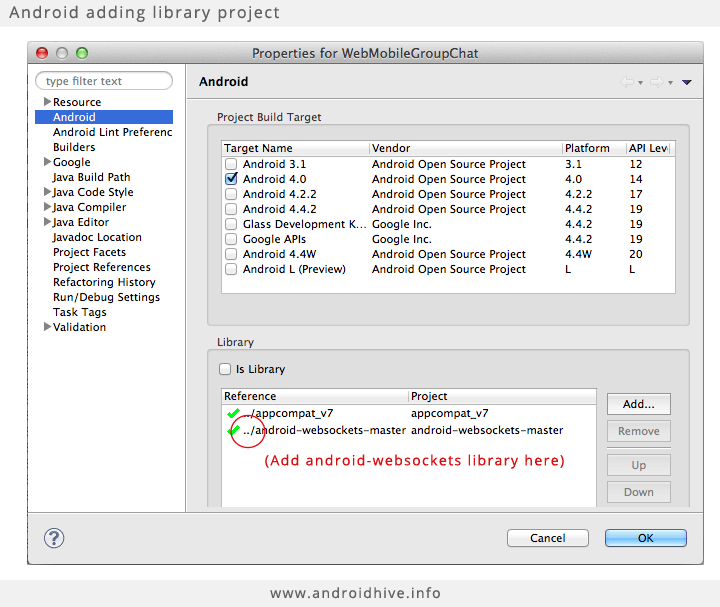
Task: Click the Add... library button
Action: click(639, 404)
